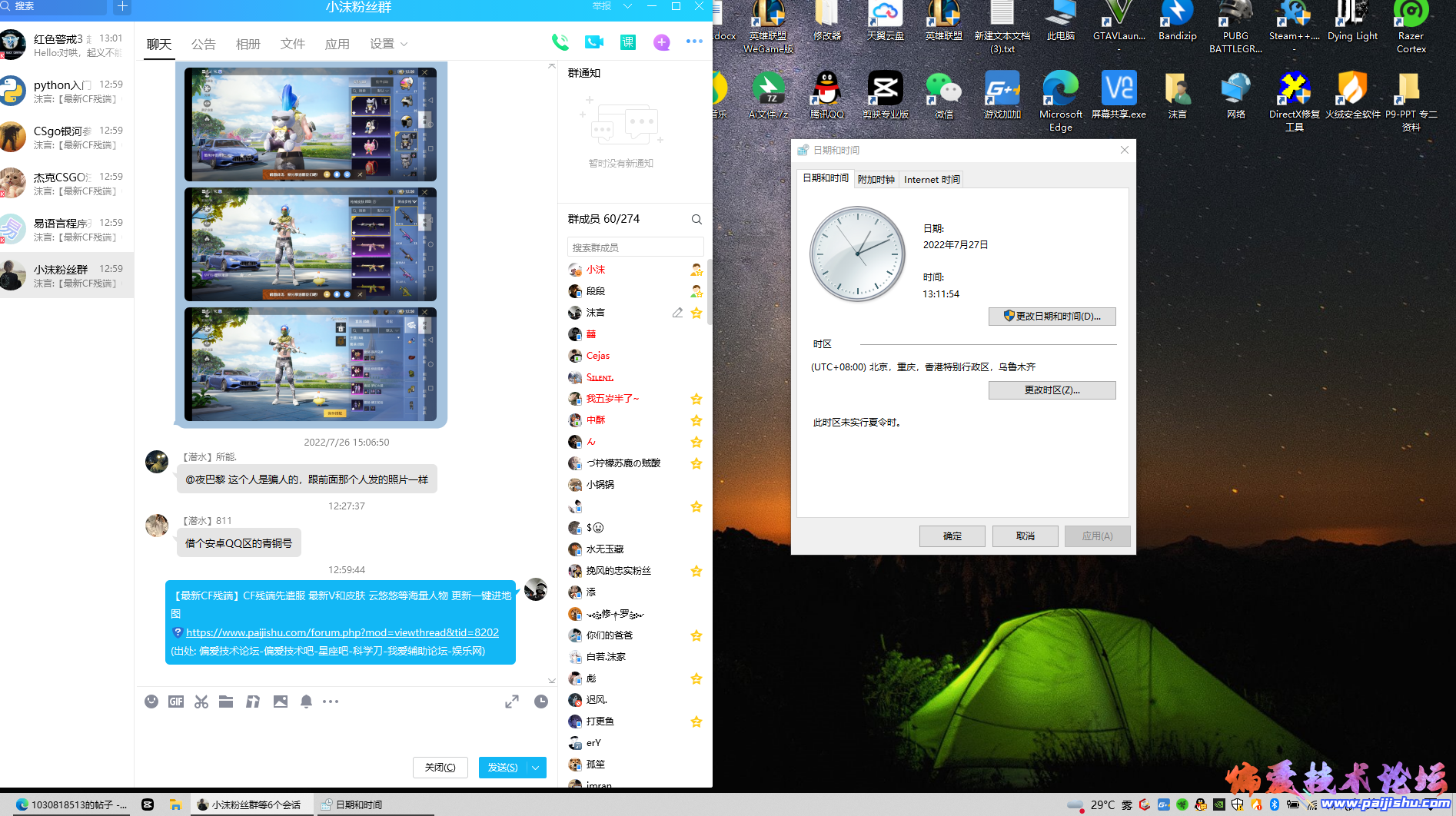This screenshot has width=1456, height=816.
Task: Open PUBG BATTLEGROUNDS desktop shortcut
Action: pyautogui.click(x=1236, y=28)
